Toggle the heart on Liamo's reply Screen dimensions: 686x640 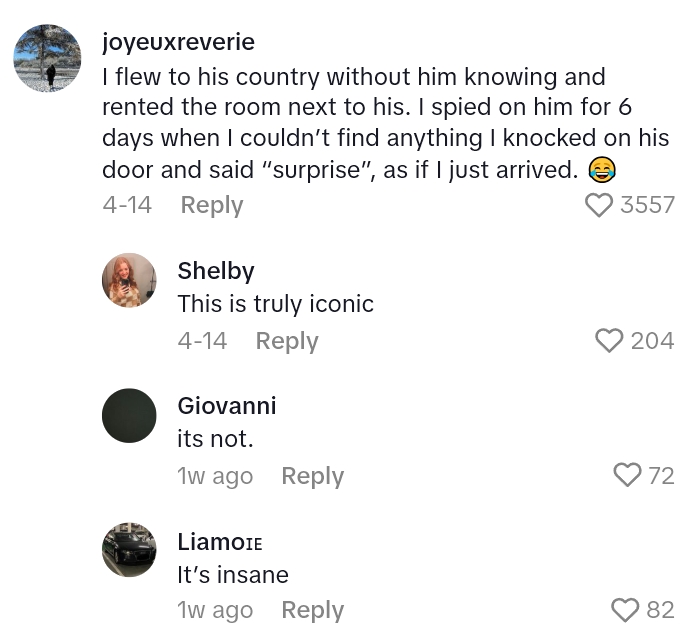(625, 610)
